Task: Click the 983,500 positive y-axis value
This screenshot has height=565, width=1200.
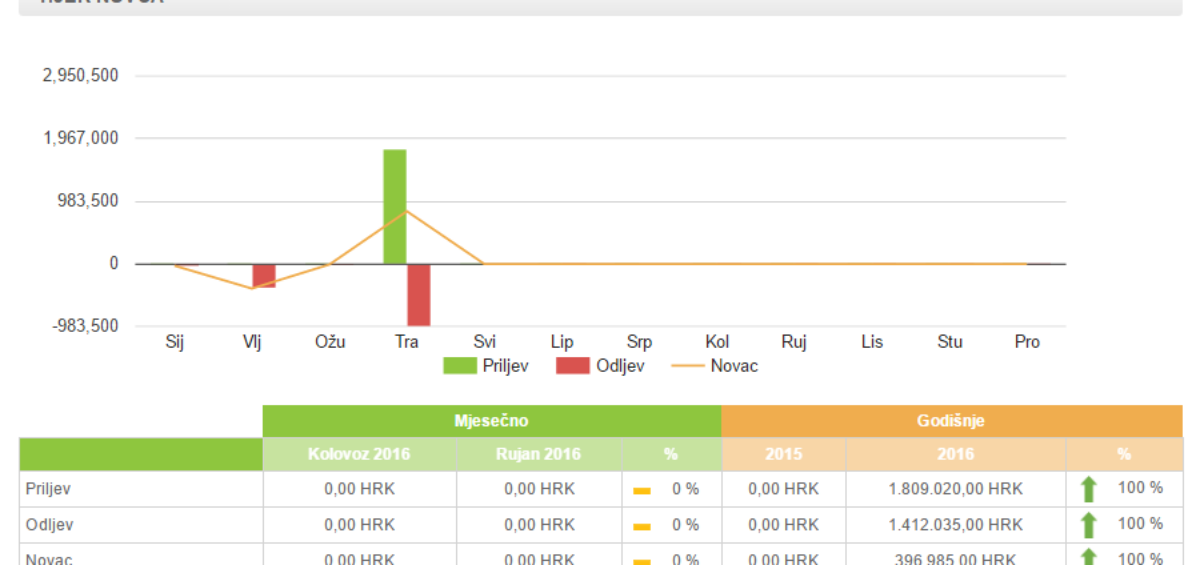Action: click(x=89, y=201)
